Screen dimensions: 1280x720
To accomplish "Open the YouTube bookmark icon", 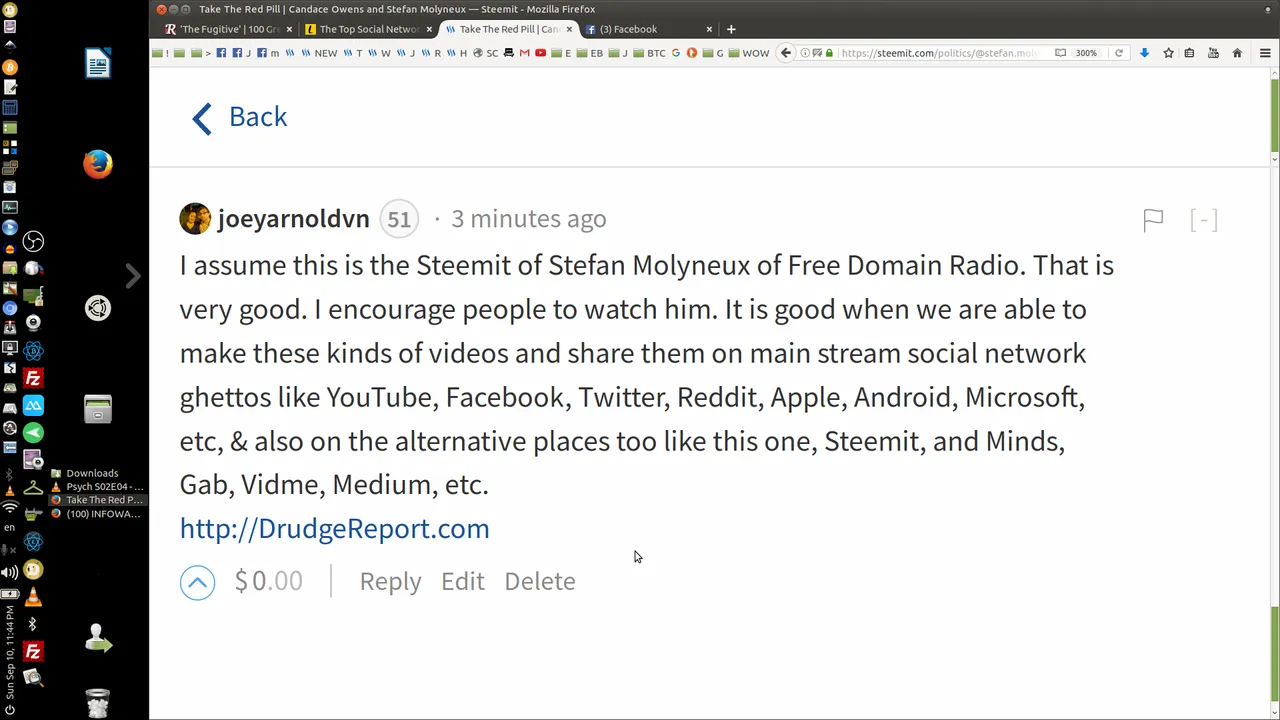I will click(x=540, y=53).
